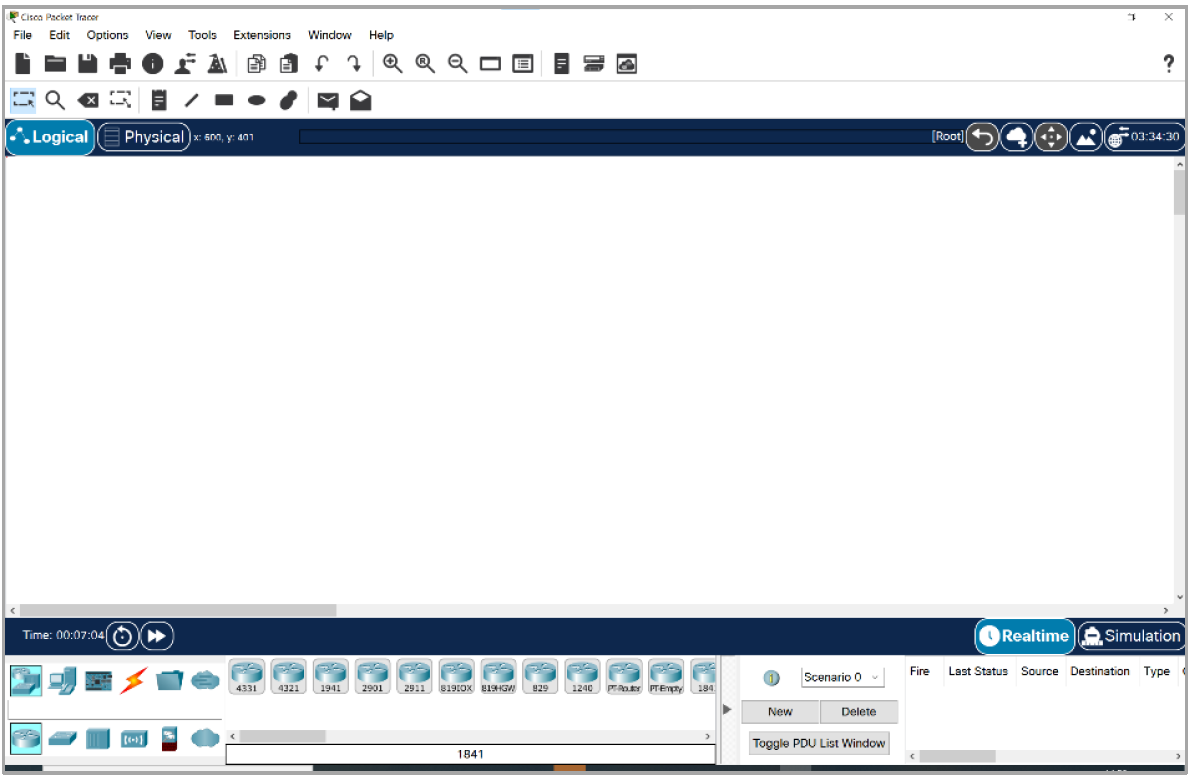Switch to Simulation mode

1131,636
